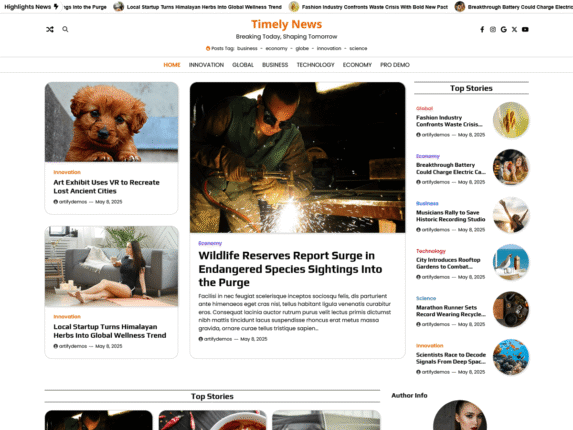Open the X (Twitter) icon

pyautogui.click(x=514, y=30)
